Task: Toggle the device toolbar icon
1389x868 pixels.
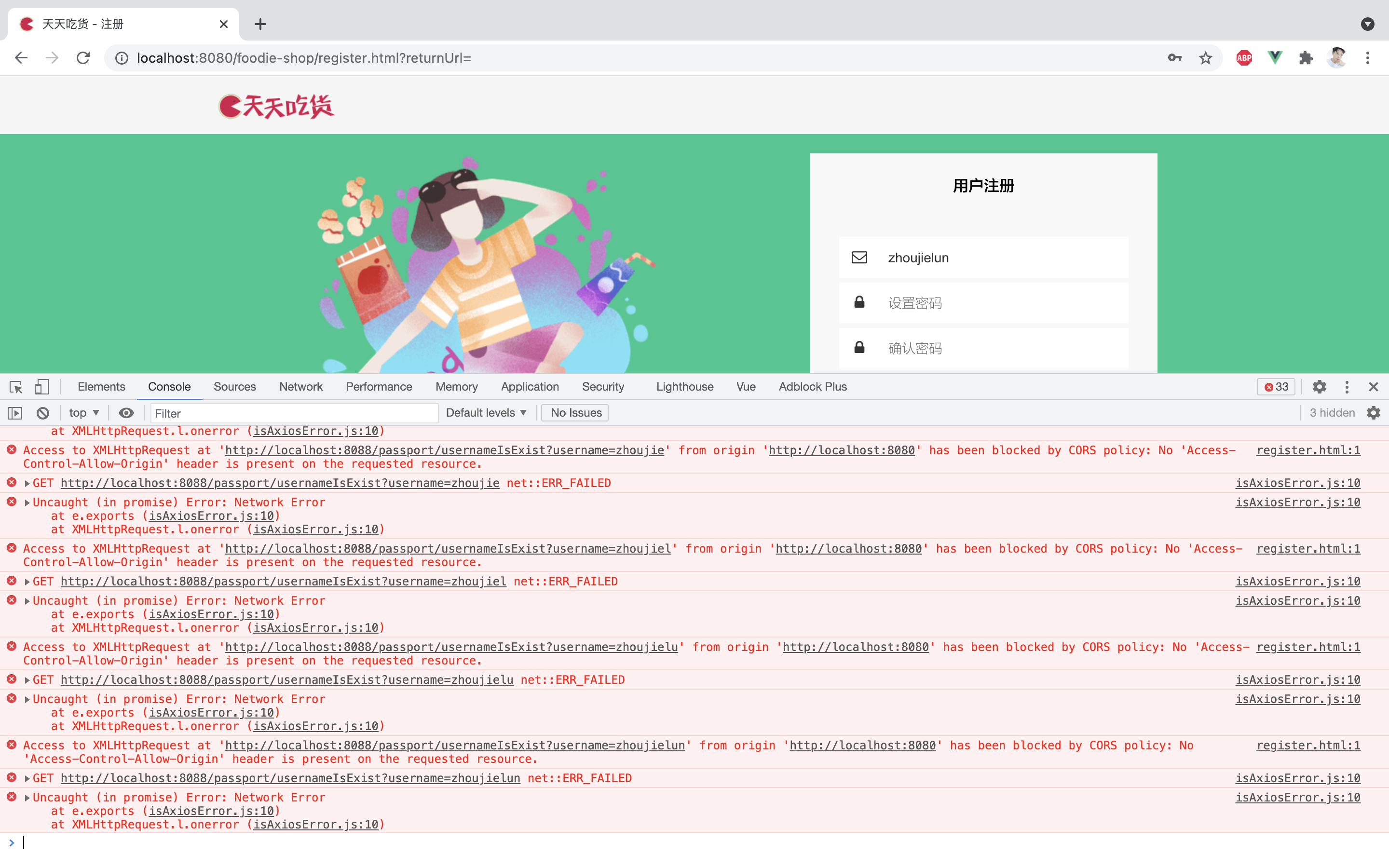Action: tap(41, 387)
